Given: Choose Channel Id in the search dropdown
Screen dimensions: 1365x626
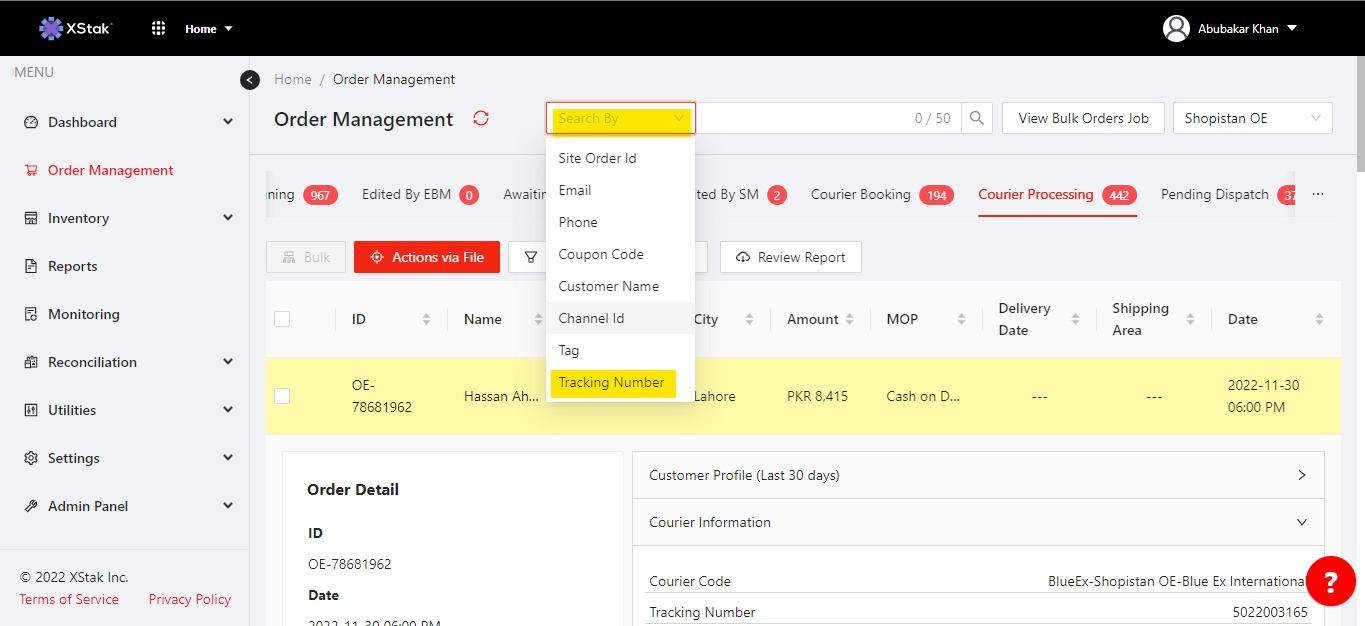Looking at the screenshot, I should pyautogui.click(x=591, y=318).
